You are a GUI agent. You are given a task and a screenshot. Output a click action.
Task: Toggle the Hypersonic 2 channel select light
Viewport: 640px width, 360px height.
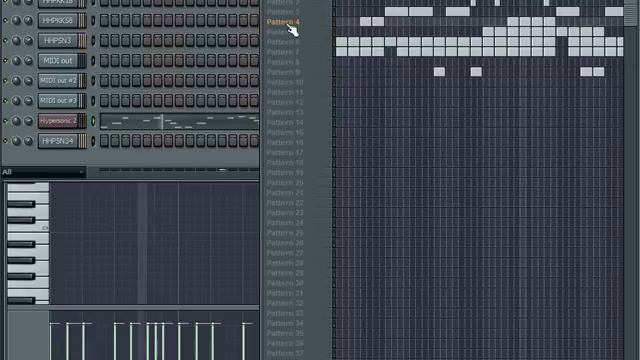click(93, 121)
